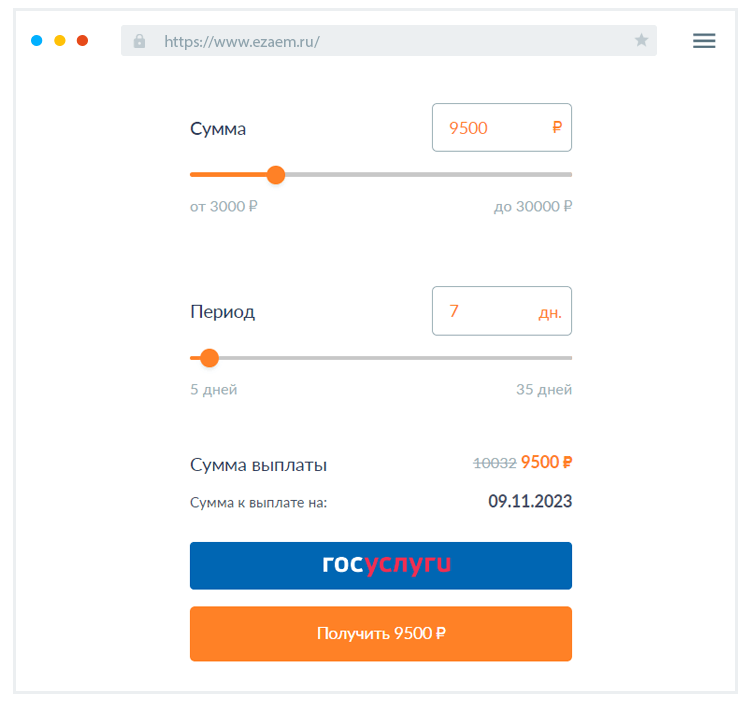
Task: Click the 'до 30000 ₽' maximum label
Action: [x=533, y=206]
